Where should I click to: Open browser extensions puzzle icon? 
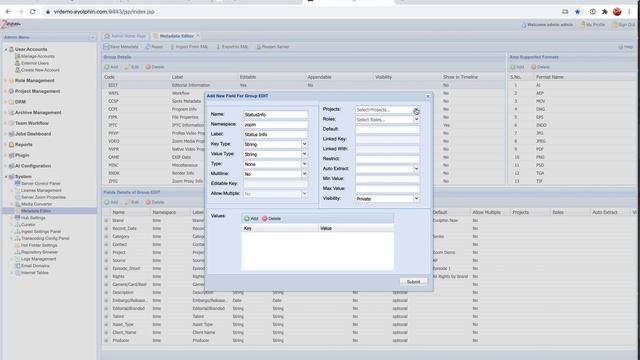(604, 12)
